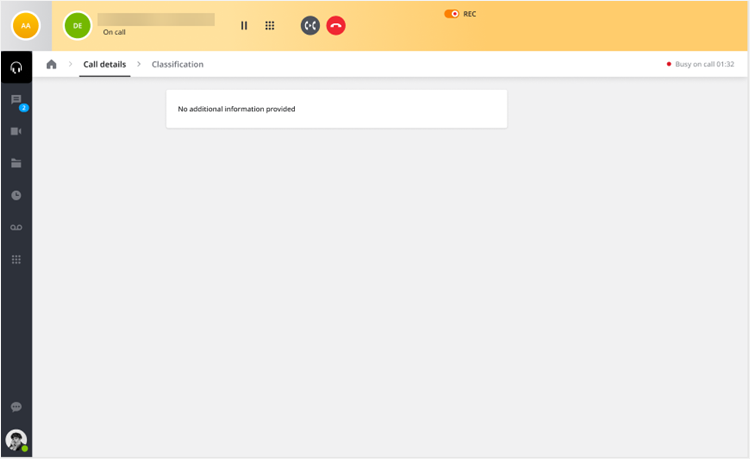The image size is (750, 459).
Task: Click the blurred caller name field
Action: pos(156,20)
